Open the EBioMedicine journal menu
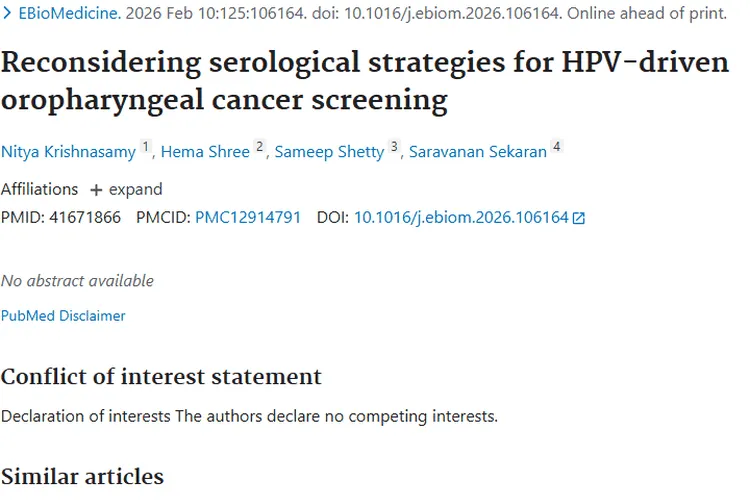 point(67,15)
